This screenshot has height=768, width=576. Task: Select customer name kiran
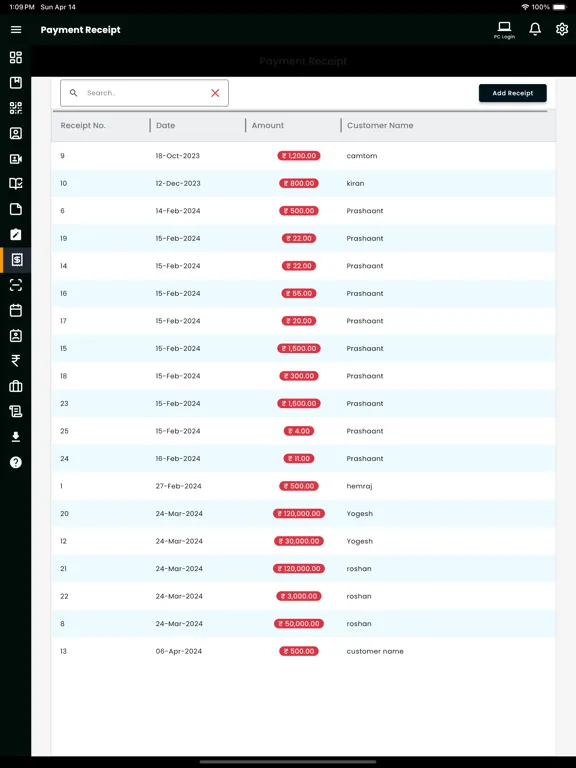[x=355, y=183]
